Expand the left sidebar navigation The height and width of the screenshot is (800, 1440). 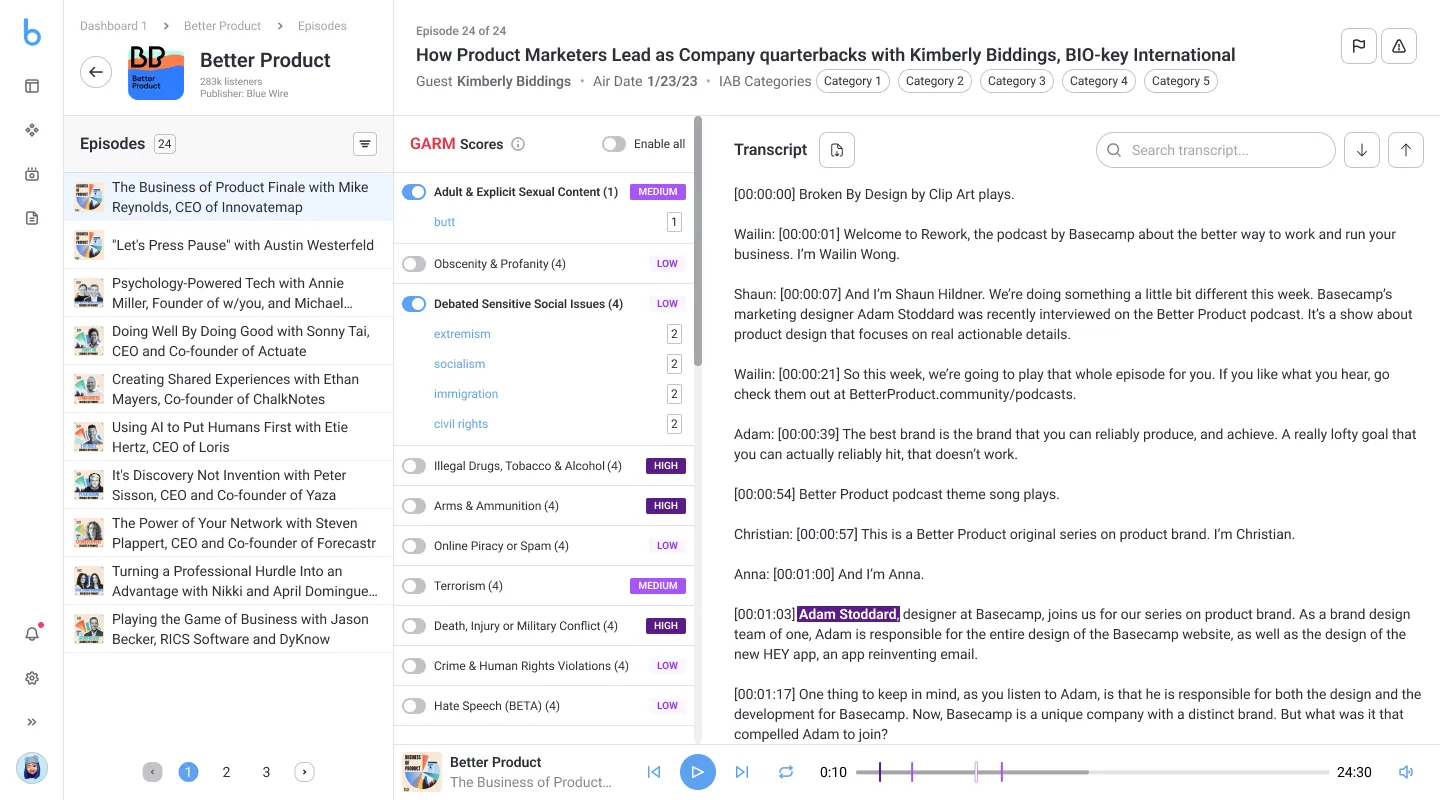click(x=32, y=722)
